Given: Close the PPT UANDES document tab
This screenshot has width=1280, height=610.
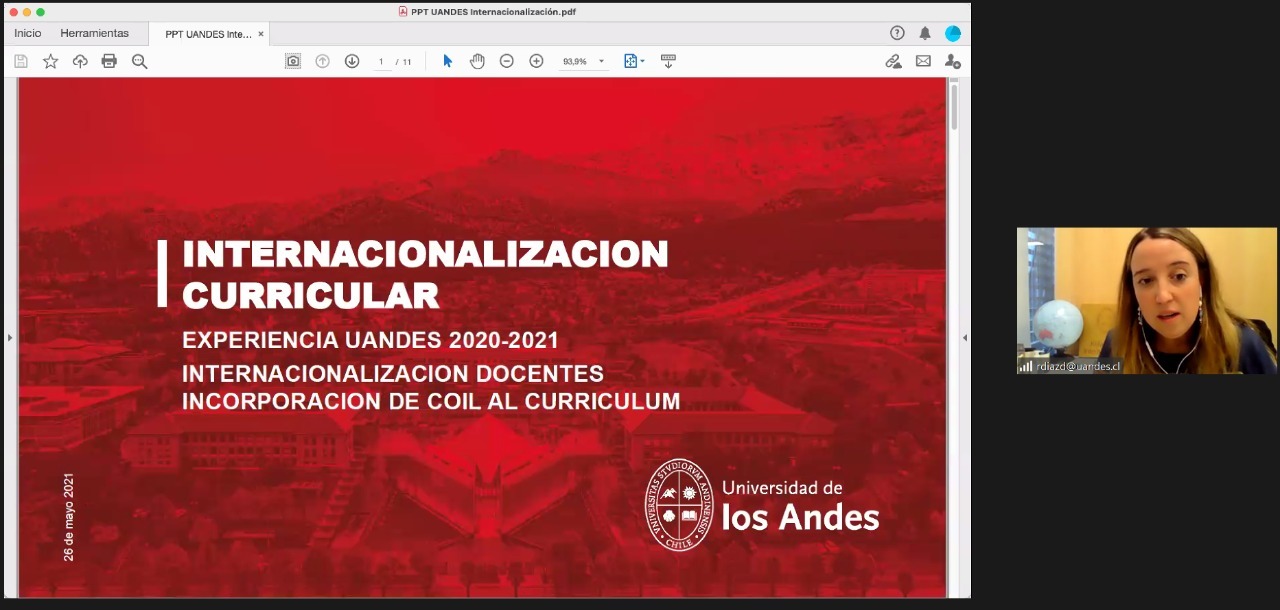Looking at the screenshot, I should (261, 34).
